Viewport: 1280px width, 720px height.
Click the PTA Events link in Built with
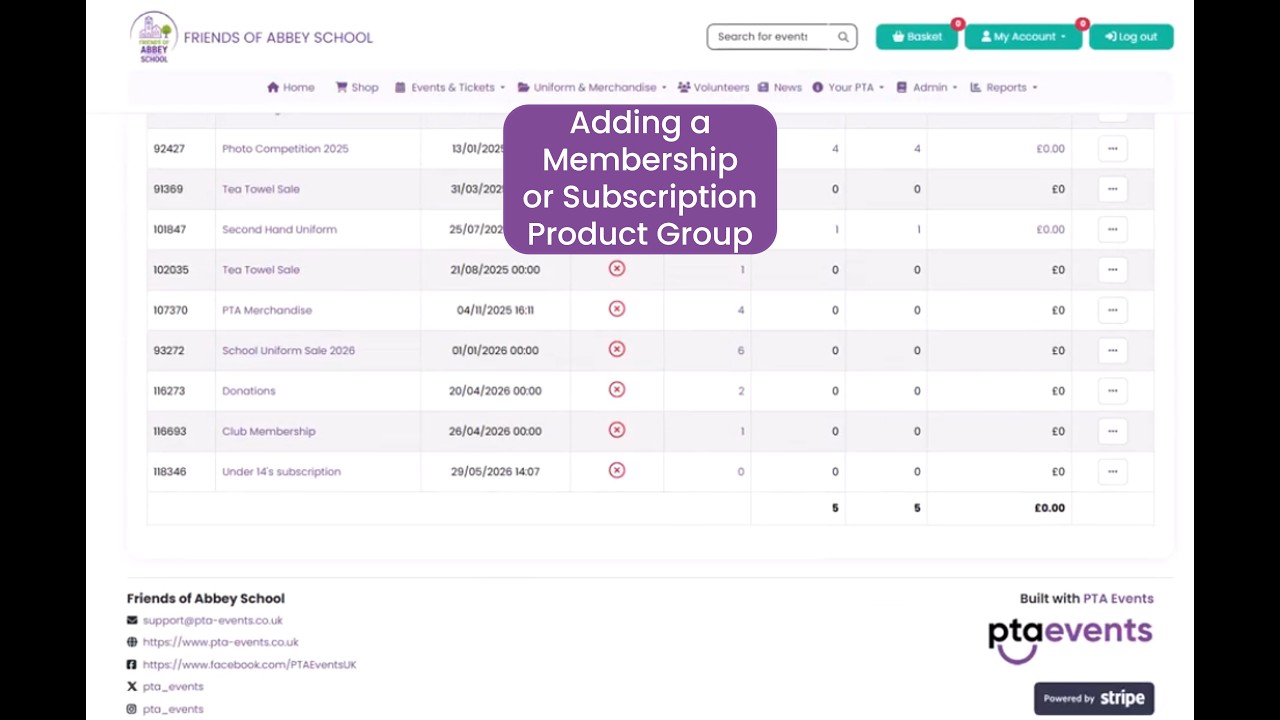pyautogui.click(x=1118, y=599)
